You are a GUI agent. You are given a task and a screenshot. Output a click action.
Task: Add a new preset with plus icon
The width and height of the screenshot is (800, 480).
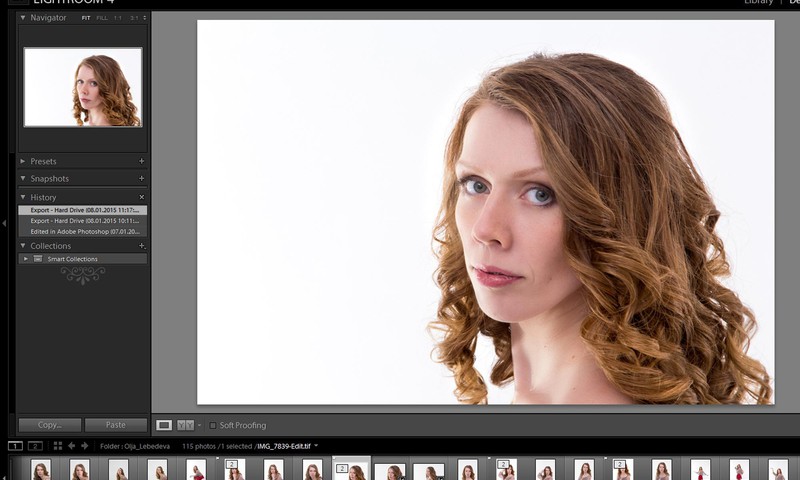[x=141, y=161]
